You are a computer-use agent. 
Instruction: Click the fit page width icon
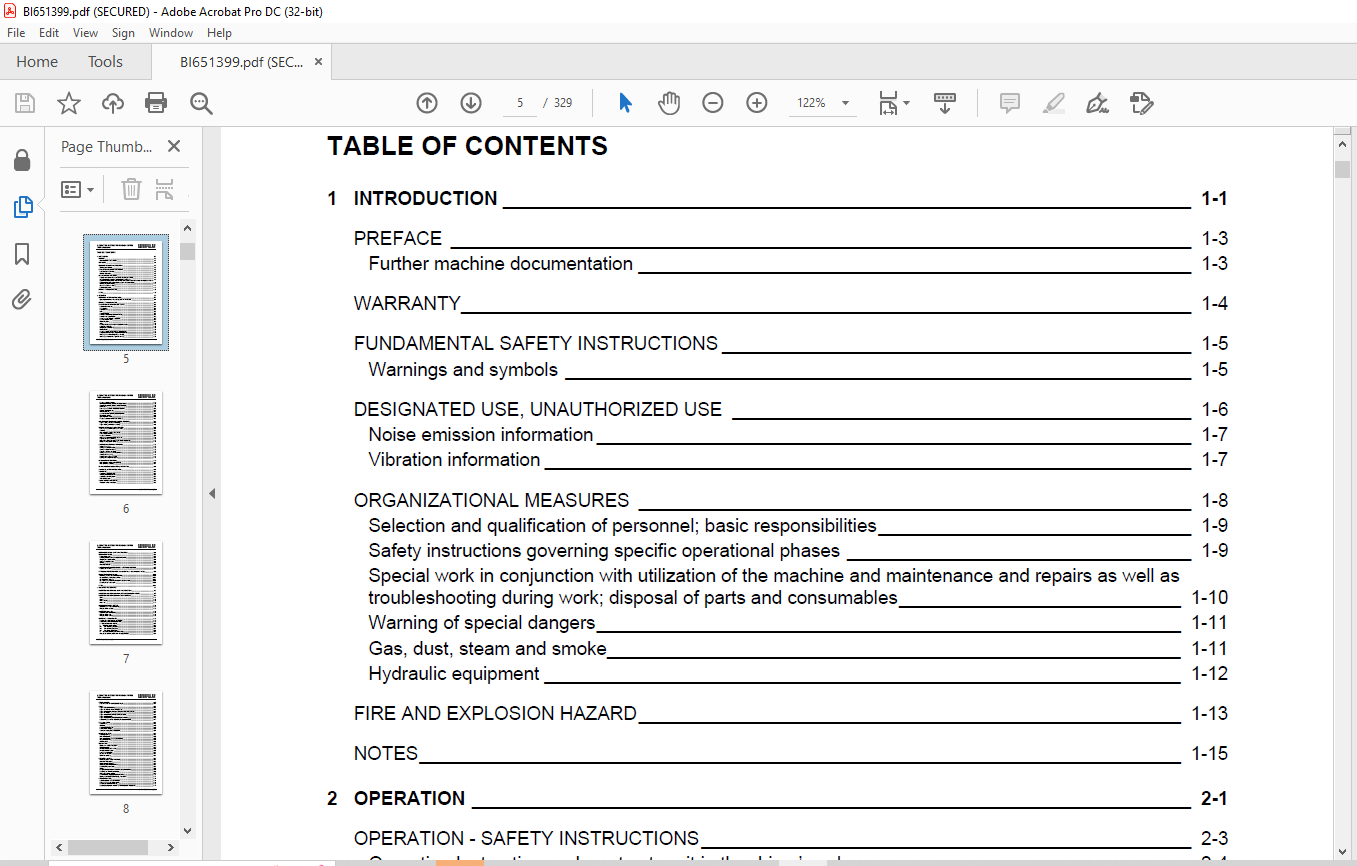[888, 103]
